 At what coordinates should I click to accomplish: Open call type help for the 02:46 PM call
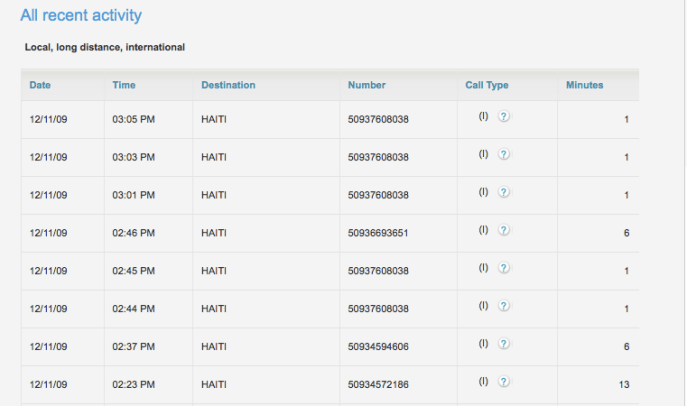[504, 230]
